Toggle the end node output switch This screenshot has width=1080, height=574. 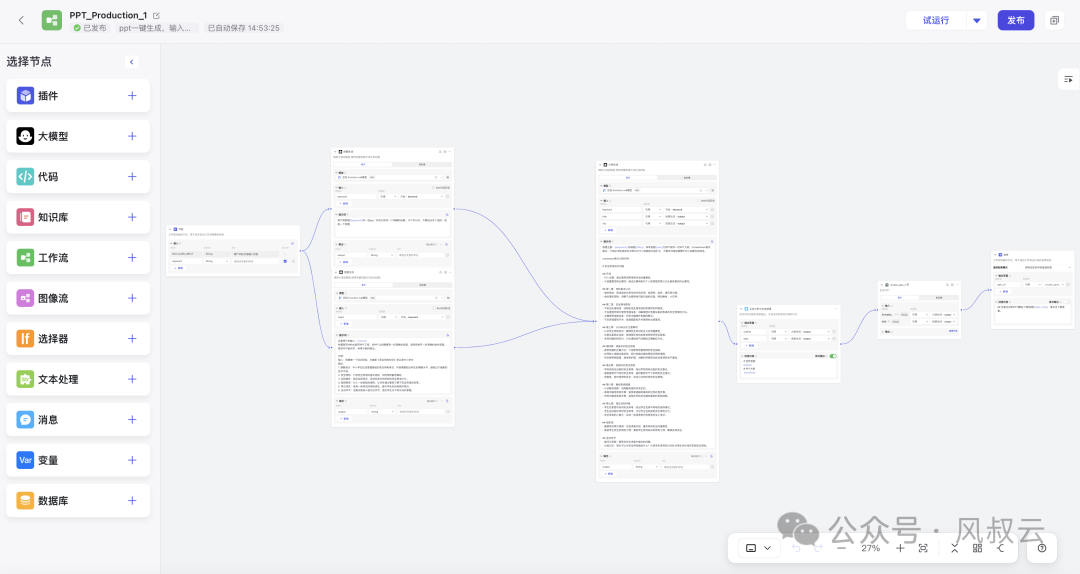[1066, 302]
